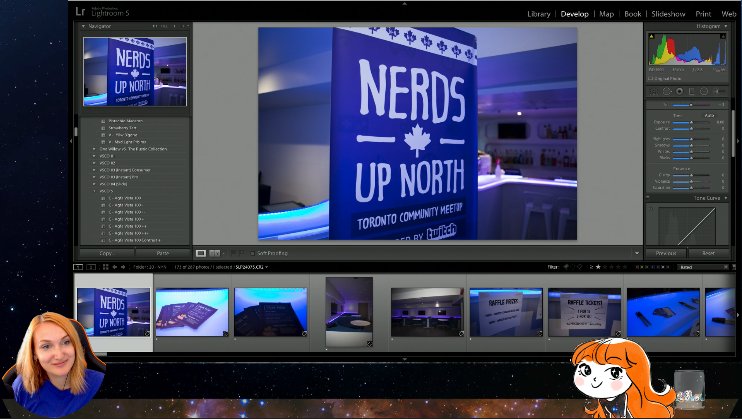Click the right panel vertical scrollbar

pos(733,133)
